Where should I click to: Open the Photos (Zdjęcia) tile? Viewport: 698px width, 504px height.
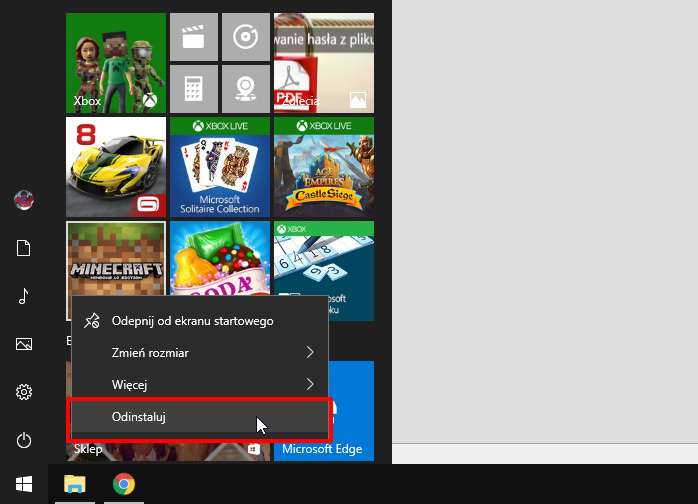pos(324,63)
